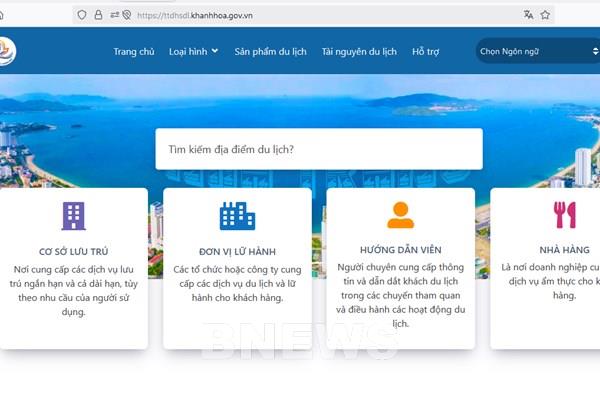Click Đơn vị lữ hành description text
Screen dimensions: 600x401
tap(237, 284)
